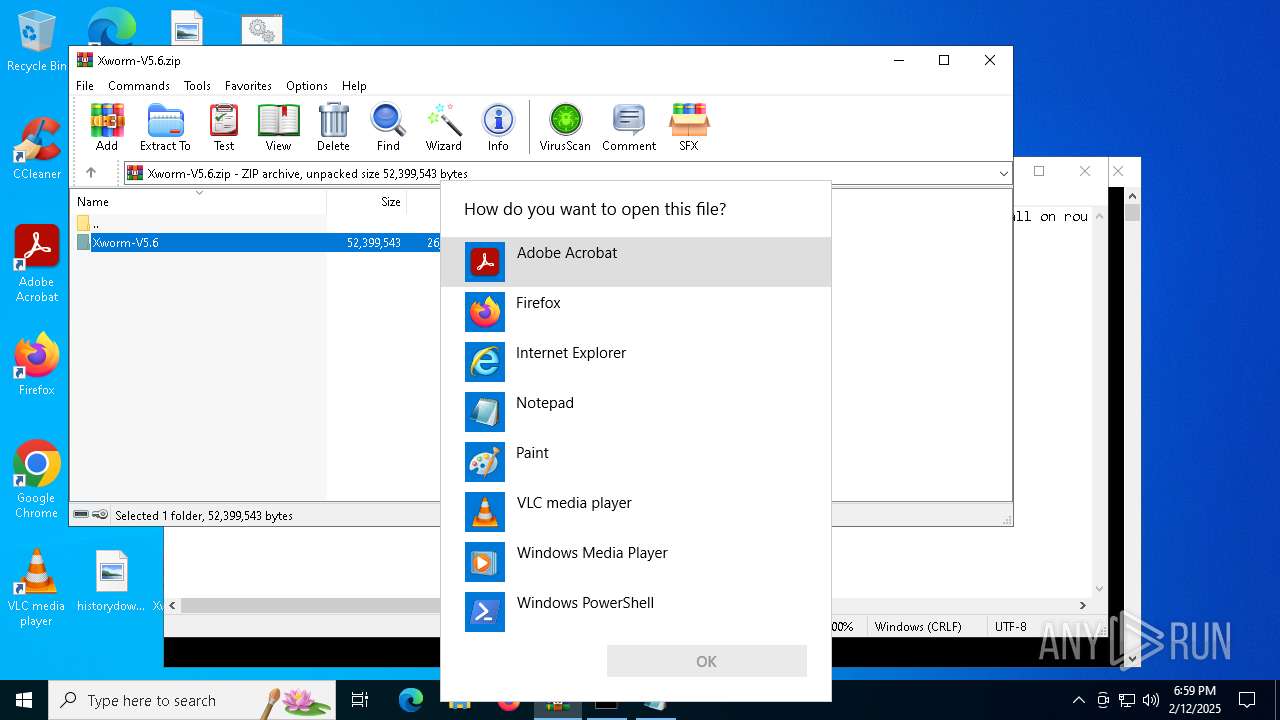This screenshot has height=720, width=1280.
Task: Open VLC media player desktop shortcut
Action: pos(37,588)
